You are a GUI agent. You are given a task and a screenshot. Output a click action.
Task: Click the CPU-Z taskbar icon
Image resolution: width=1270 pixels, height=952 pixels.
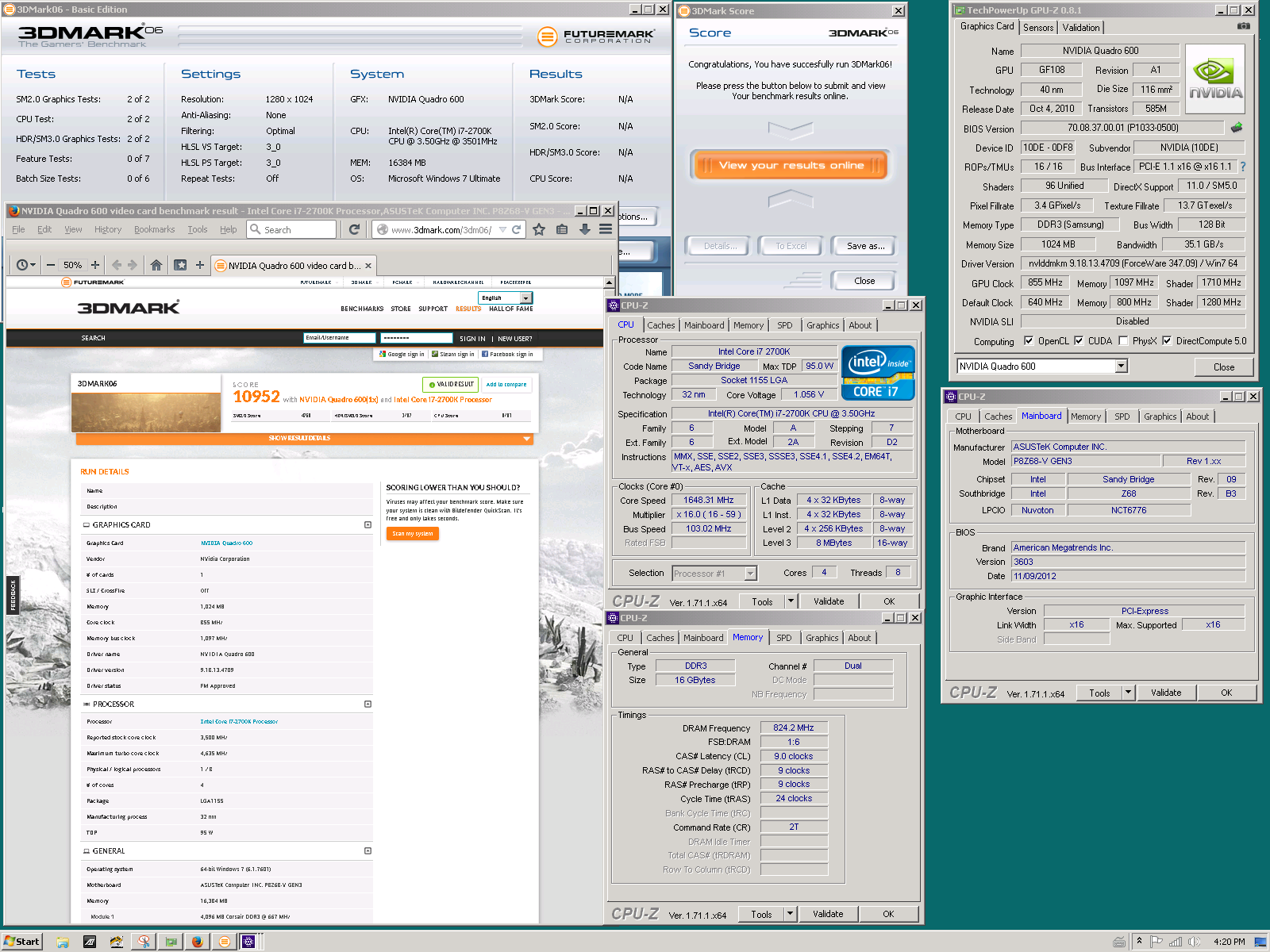click(x=249, y=942)
